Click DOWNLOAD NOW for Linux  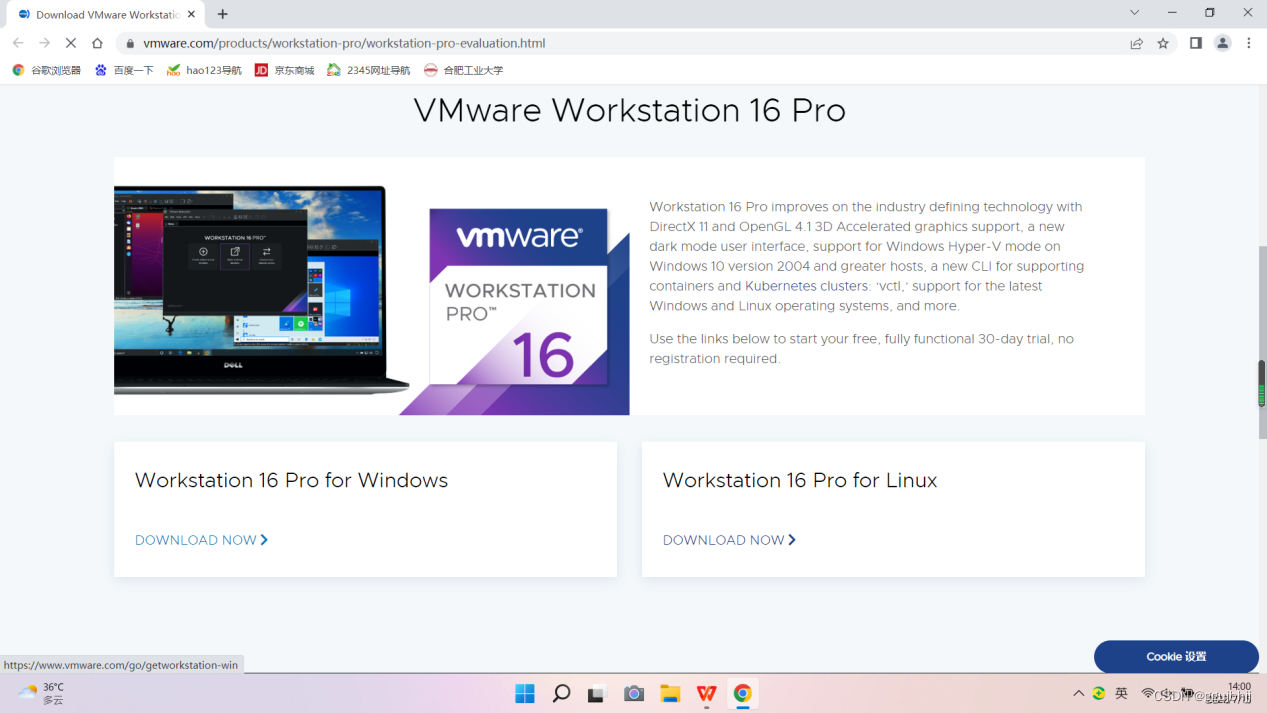[x=729, y=540]
